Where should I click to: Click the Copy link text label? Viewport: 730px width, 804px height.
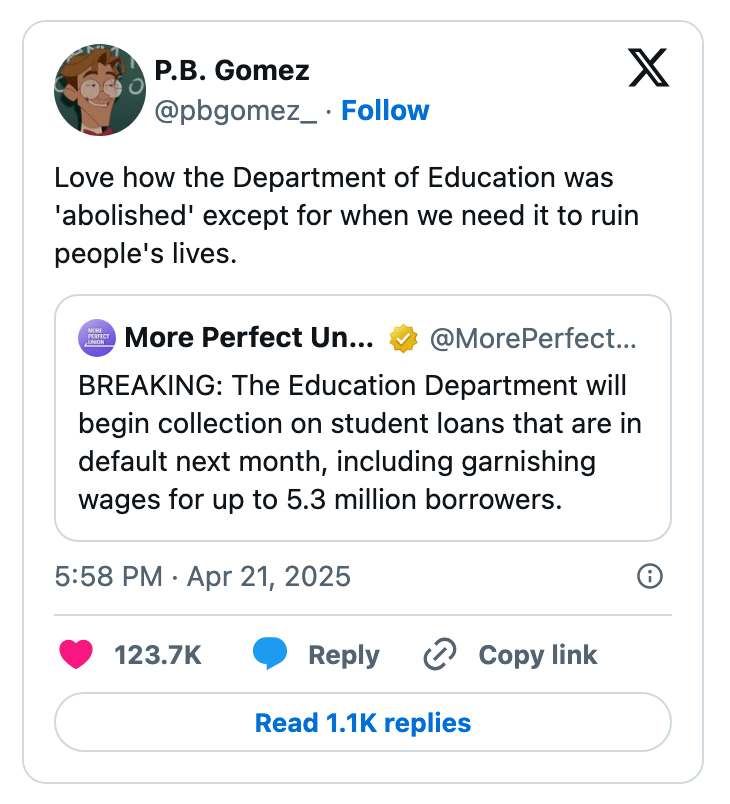click(x=537, y=655)
